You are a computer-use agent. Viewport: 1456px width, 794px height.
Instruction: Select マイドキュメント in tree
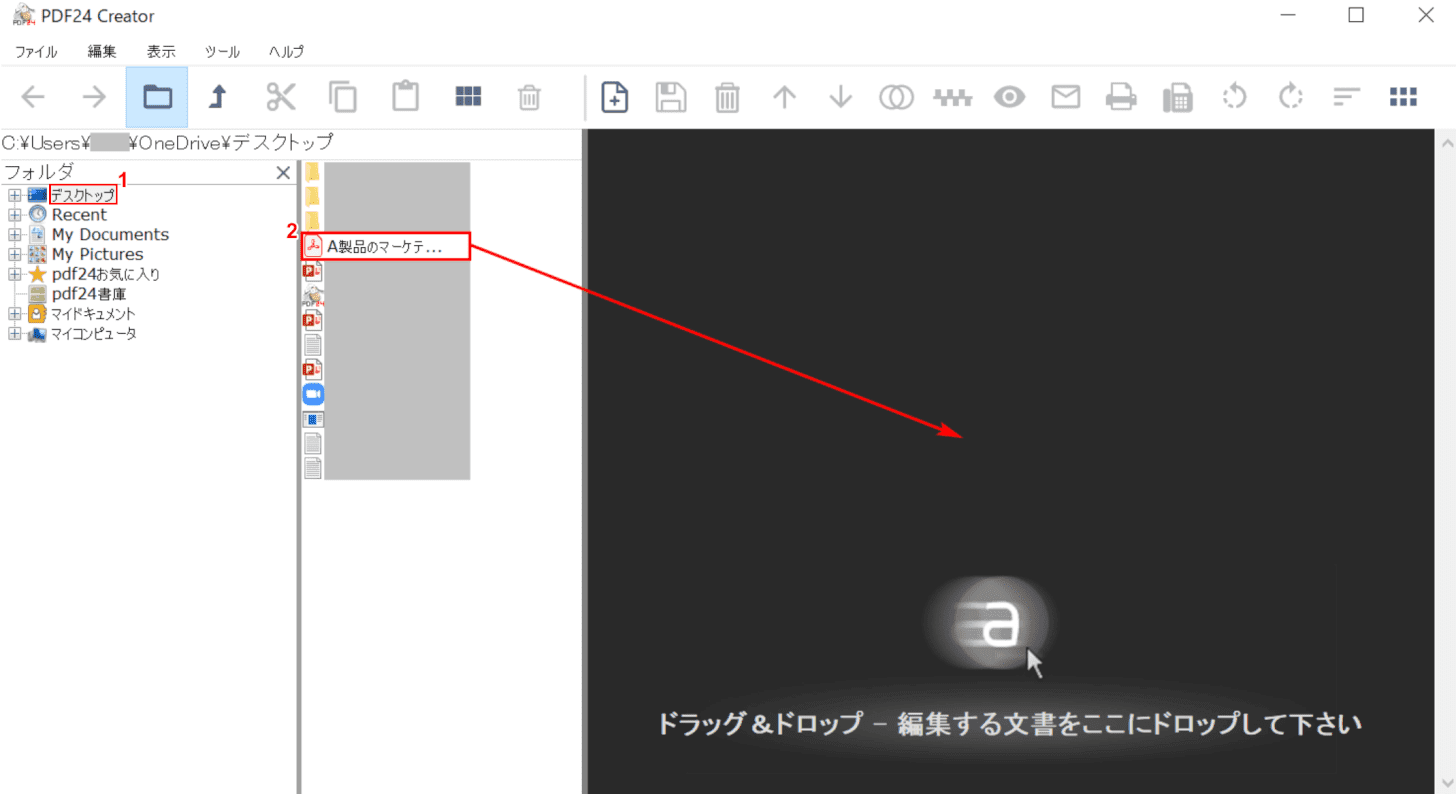[93, 314]
